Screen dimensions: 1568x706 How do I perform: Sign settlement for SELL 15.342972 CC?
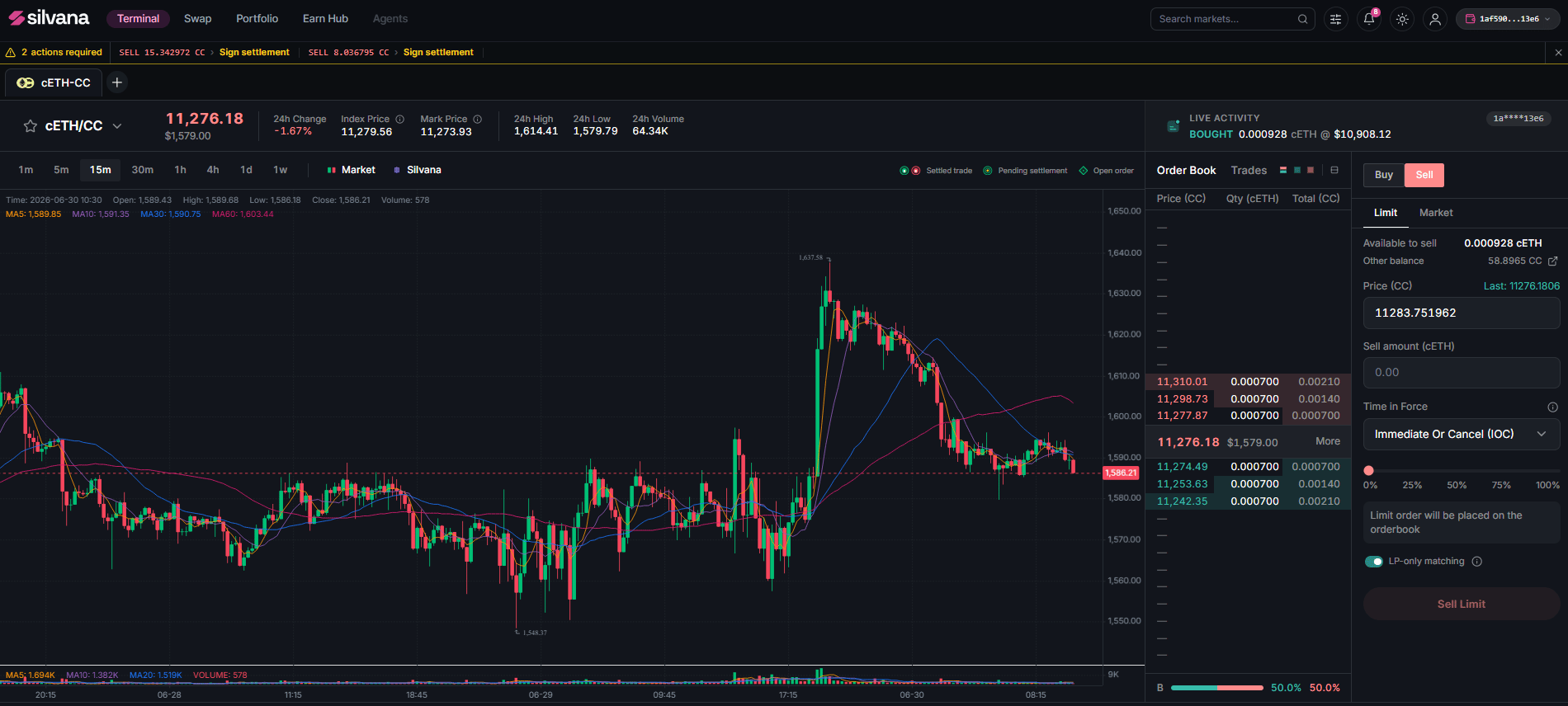click(254, 53)
